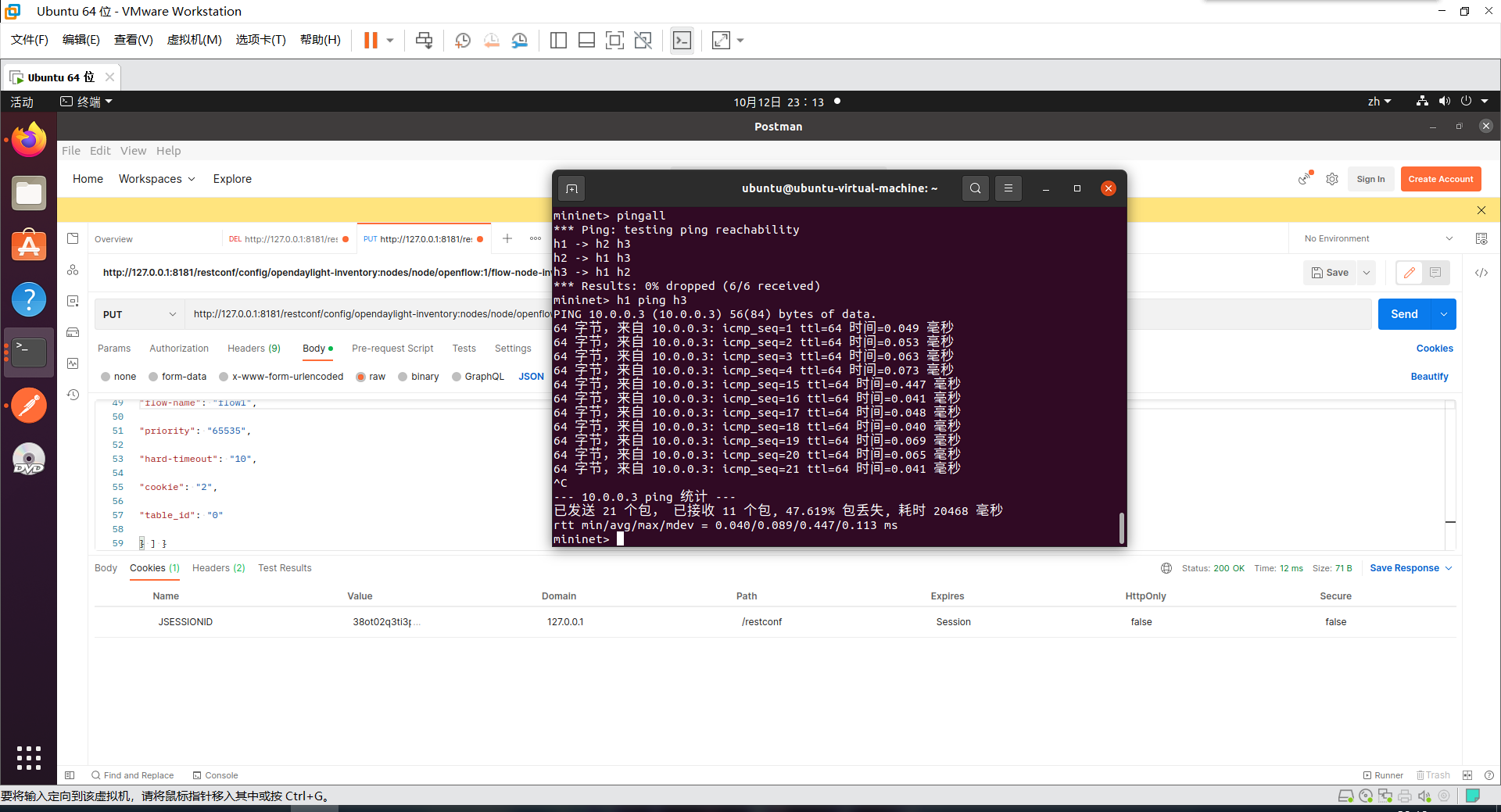The image size is (1501, 812).
Task: Open a new terminal tab
Action: (x=572, y=188)
